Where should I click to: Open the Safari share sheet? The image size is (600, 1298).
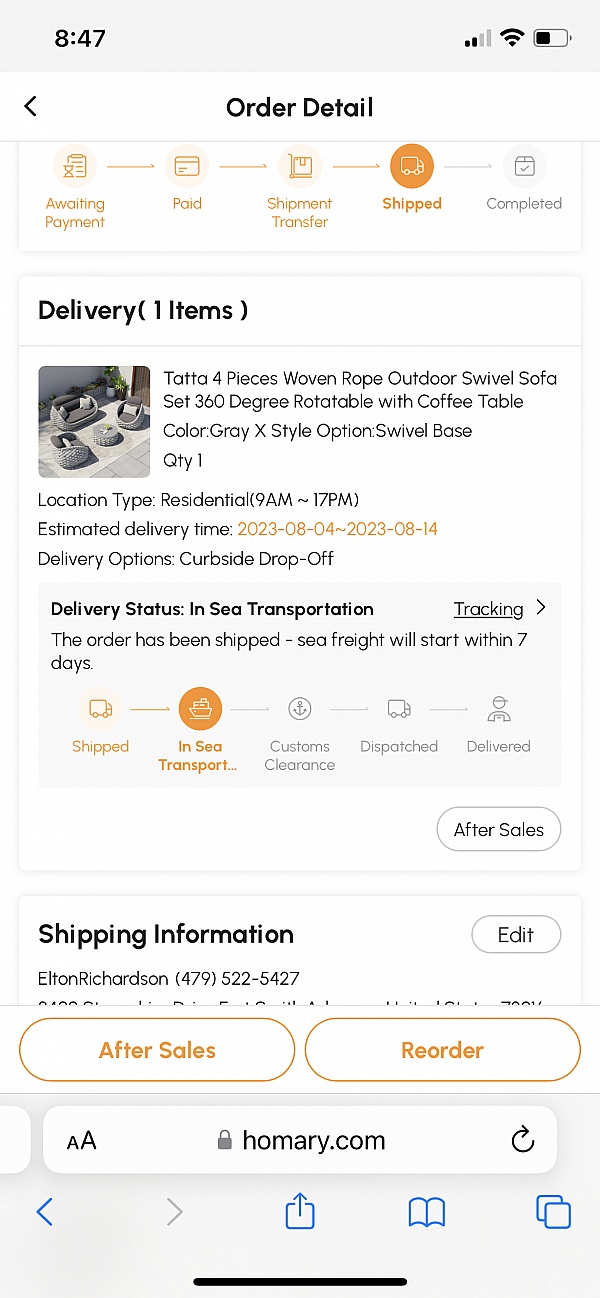point(299,1211)
